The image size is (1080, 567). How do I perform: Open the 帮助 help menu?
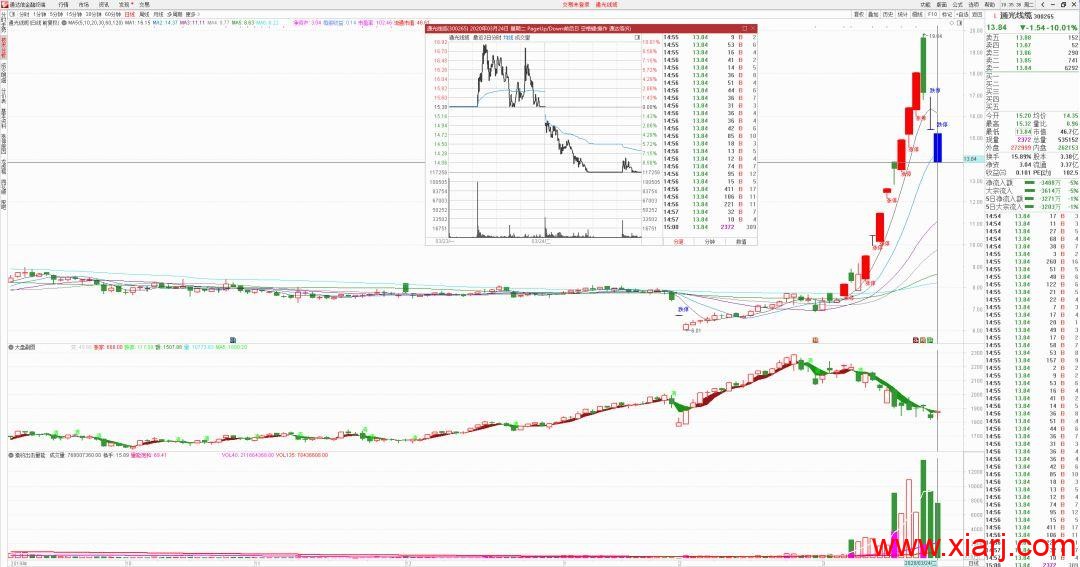[989, 5]
